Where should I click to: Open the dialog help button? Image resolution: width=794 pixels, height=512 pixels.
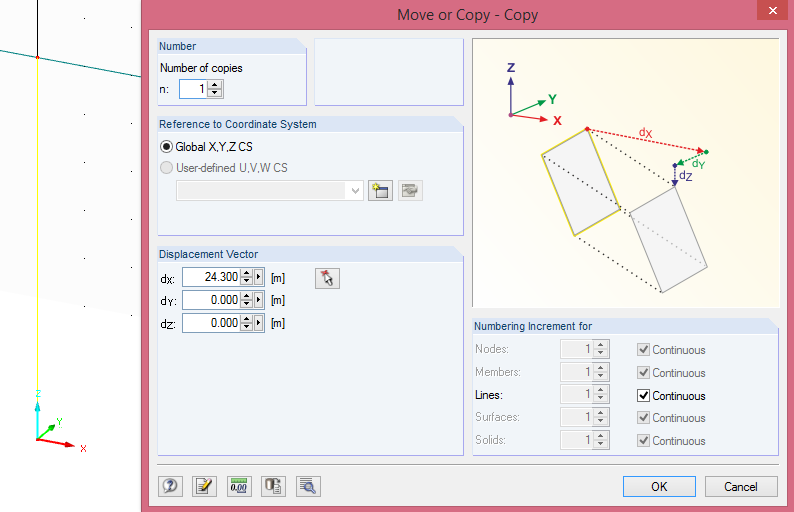(x=170, y=486)
